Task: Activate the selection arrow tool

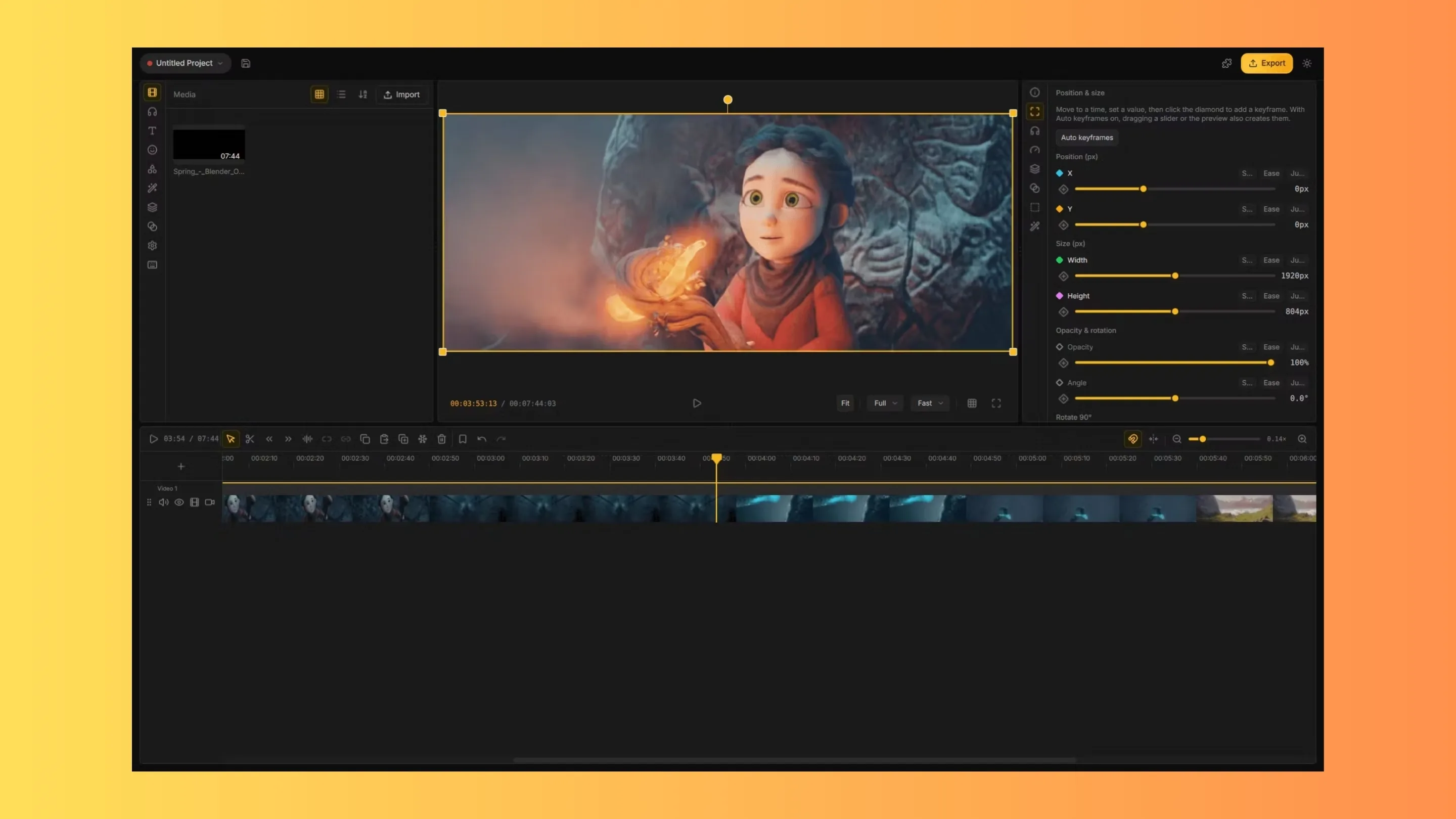Action: 231,439
